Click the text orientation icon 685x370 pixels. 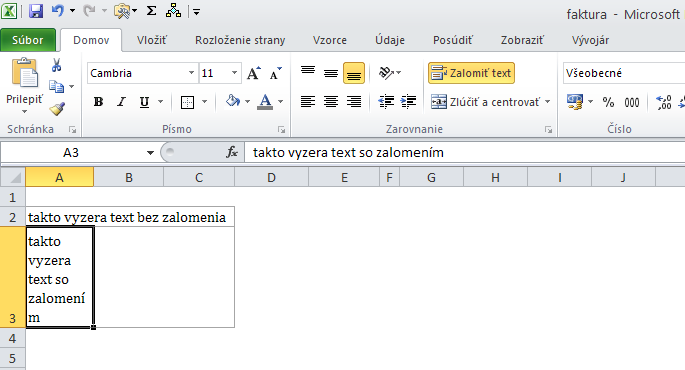click(386, 73)
